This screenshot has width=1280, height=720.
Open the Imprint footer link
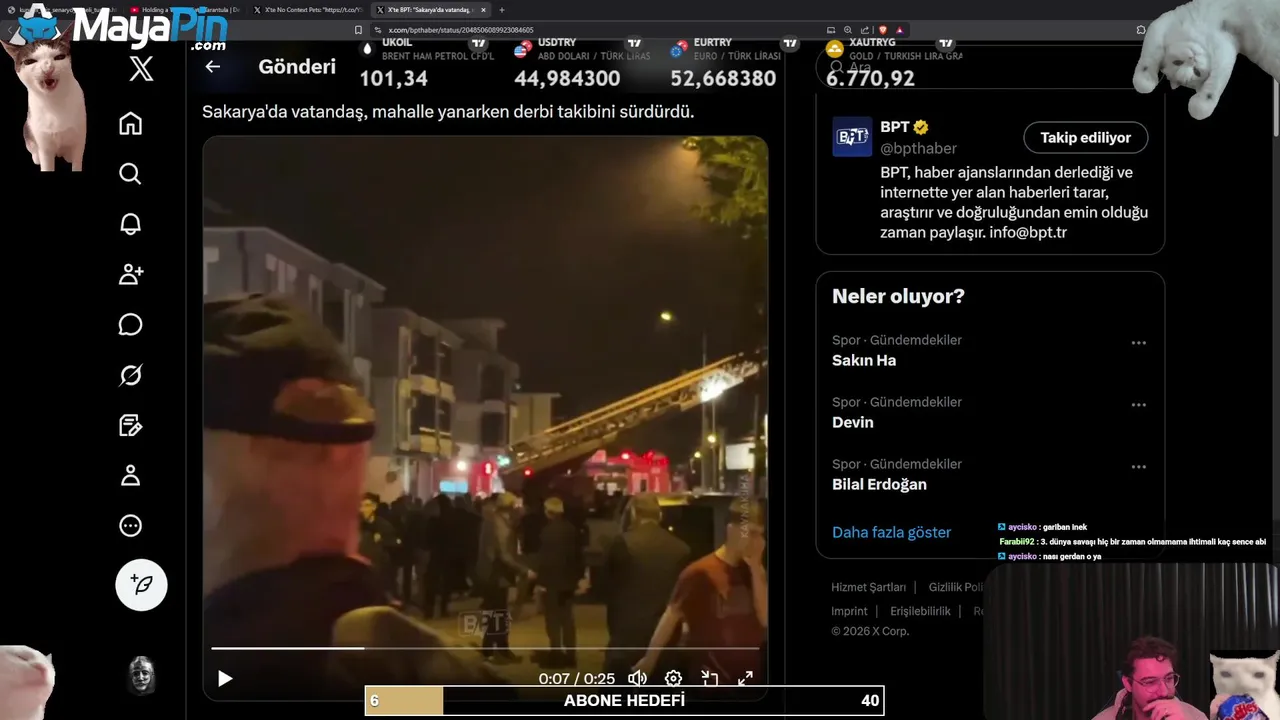(x=849, y=611)
